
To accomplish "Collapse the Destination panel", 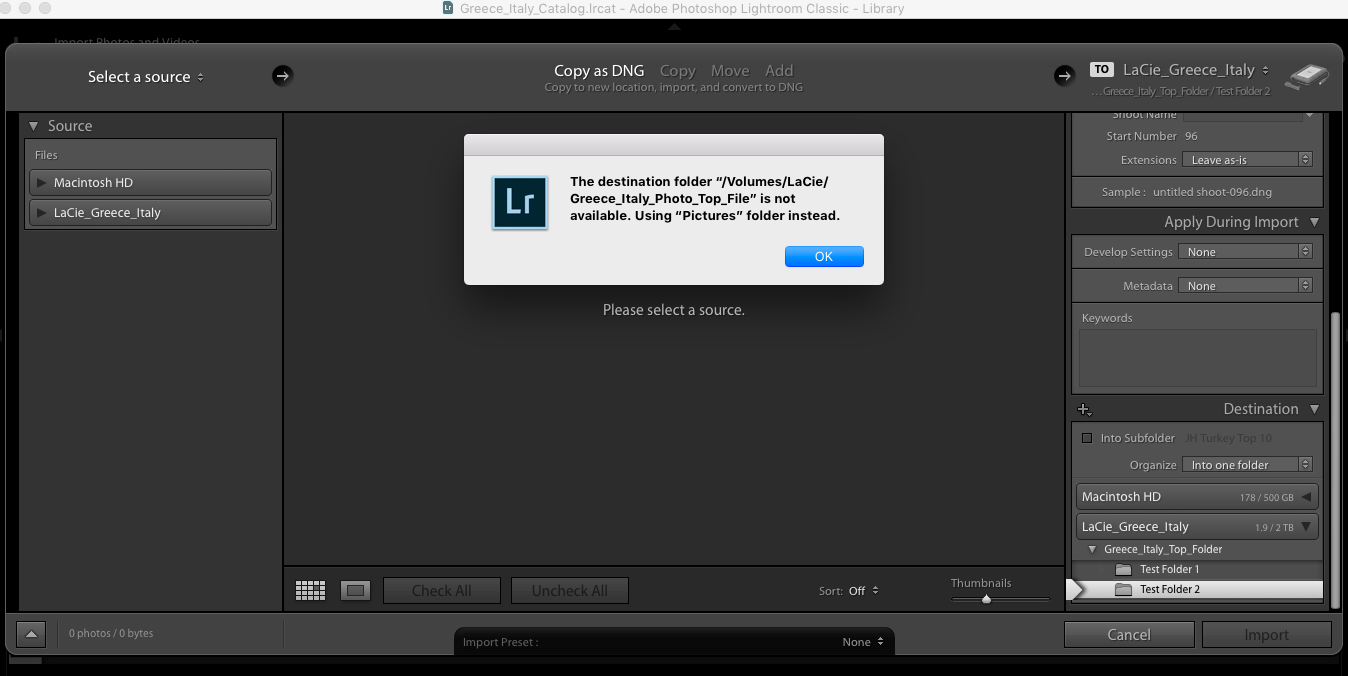I will click(x=1314, y=409).
